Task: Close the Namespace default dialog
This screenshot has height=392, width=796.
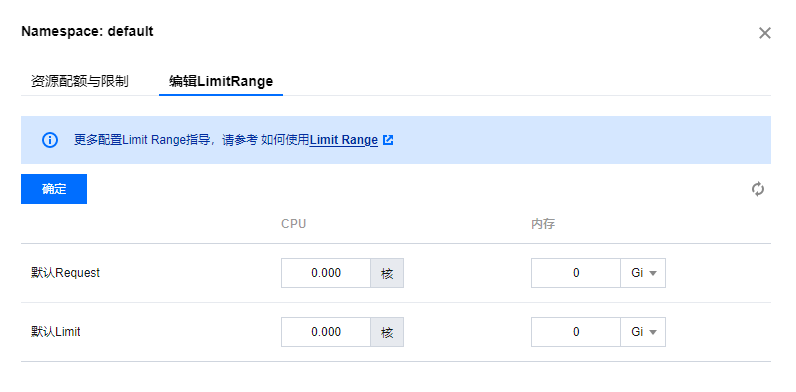Action: click(x=765, y=34)
